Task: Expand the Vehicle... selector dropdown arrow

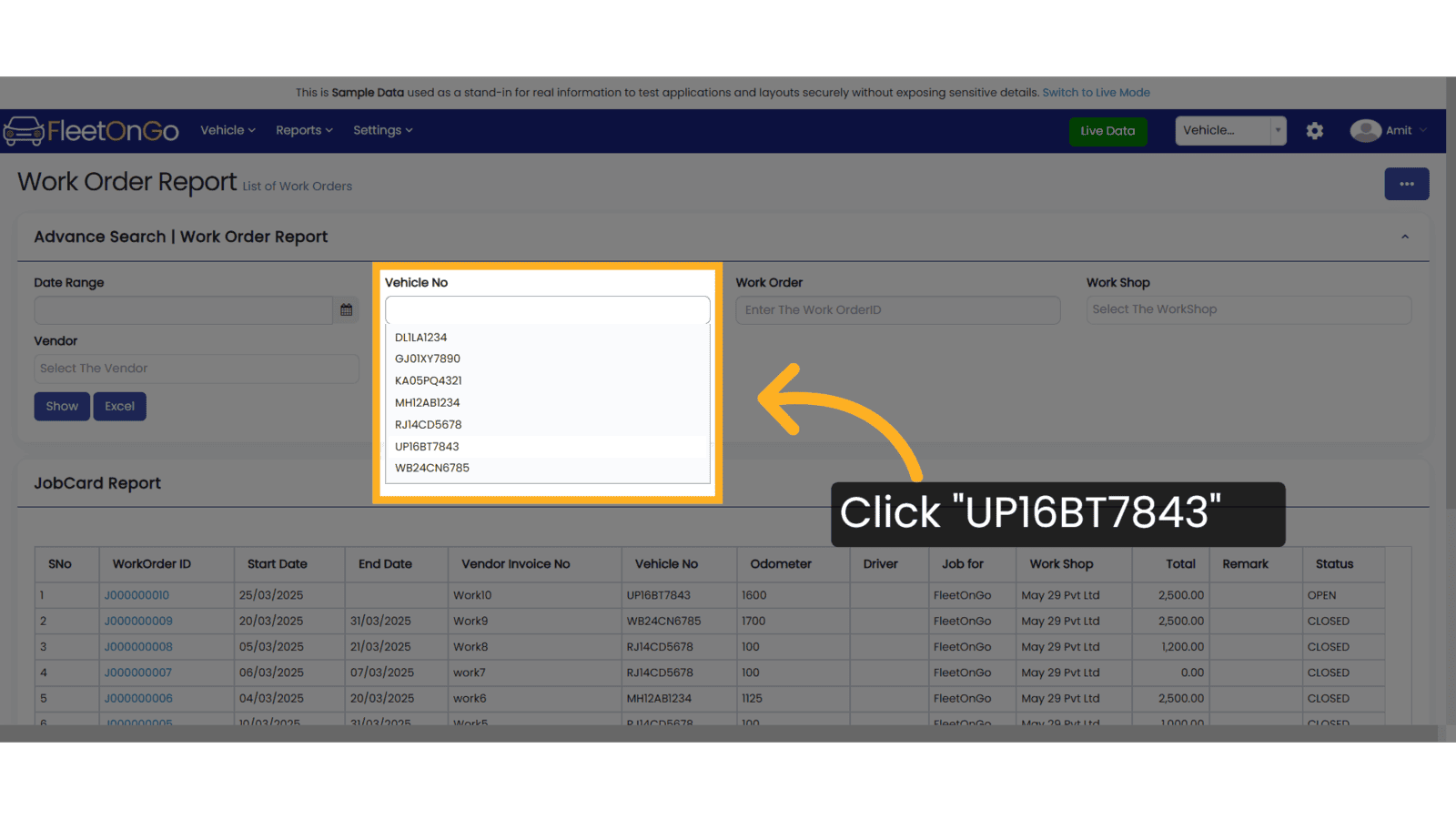Action: click(1278, 130)
